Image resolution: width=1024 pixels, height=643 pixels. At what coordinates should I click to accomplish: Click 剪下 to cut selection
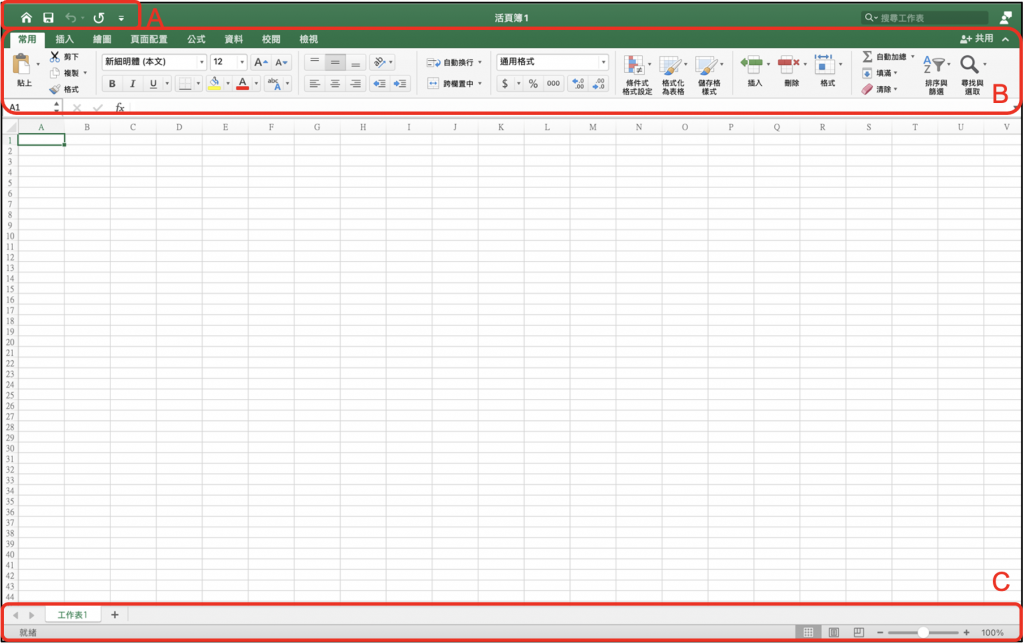pyautogui.click(x=65, y=57)
